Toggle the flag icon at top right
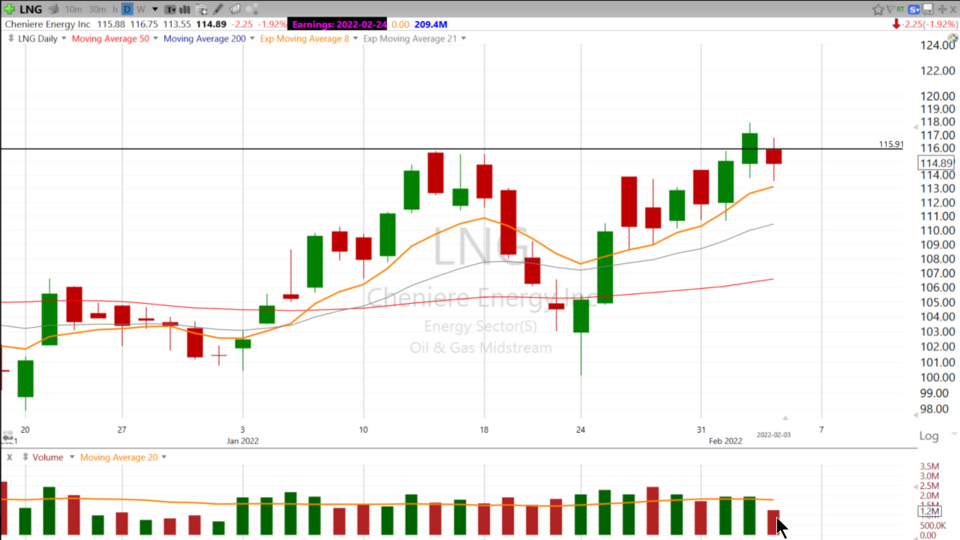 click(x=890, y=9)
